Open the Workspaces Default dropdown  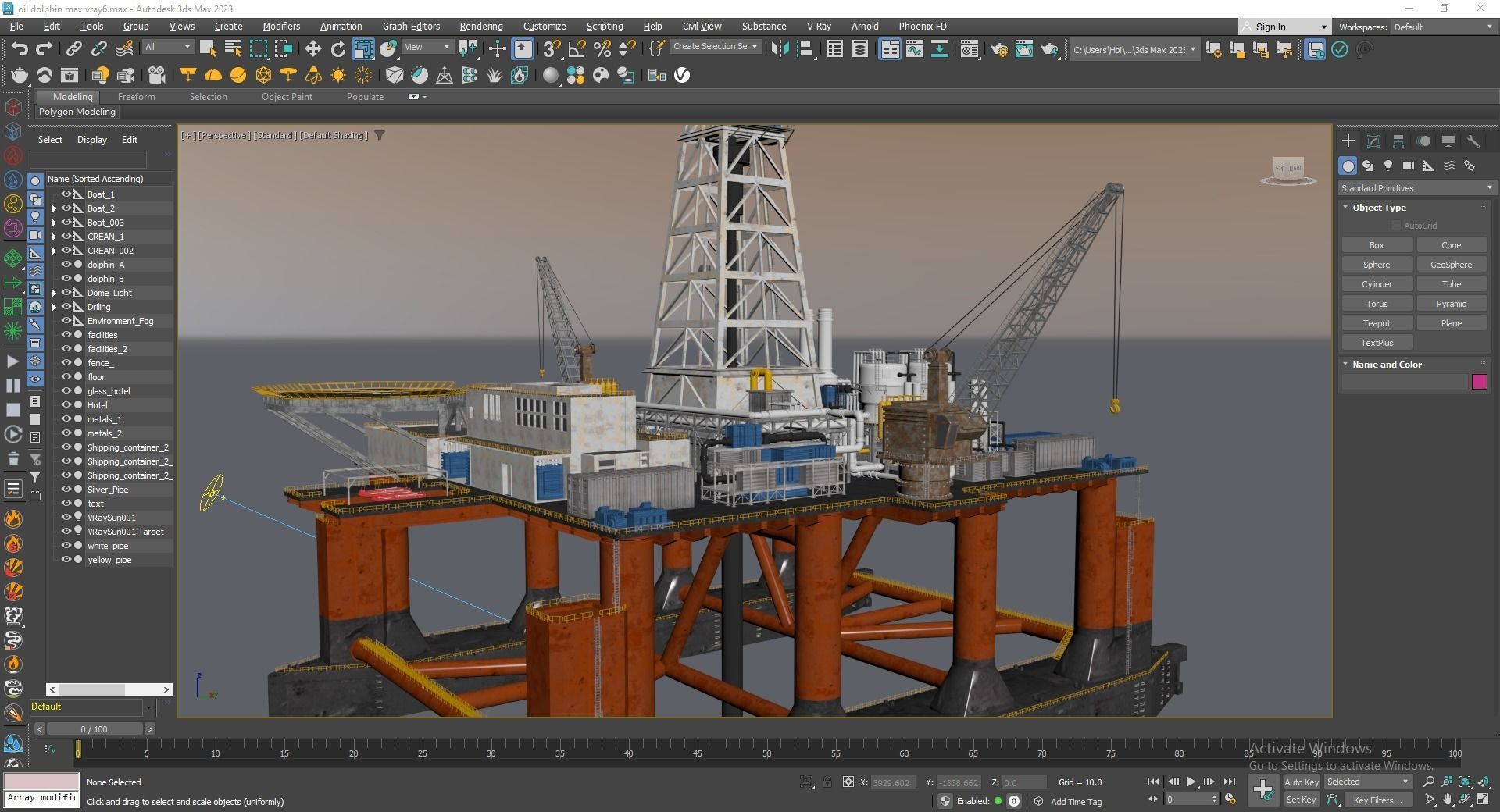pos(1442,27)
